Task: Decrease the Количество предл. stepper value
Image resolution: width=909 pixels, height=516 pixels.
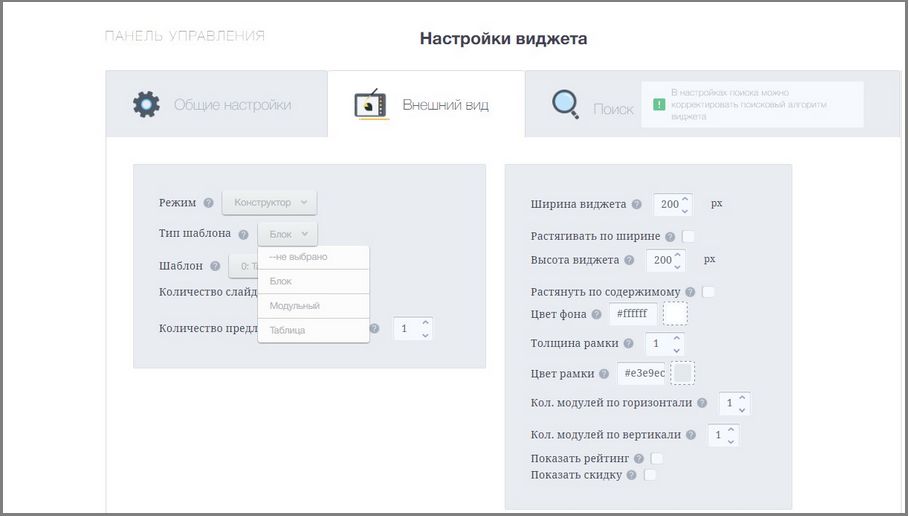Action: click(x=426, y=335)
